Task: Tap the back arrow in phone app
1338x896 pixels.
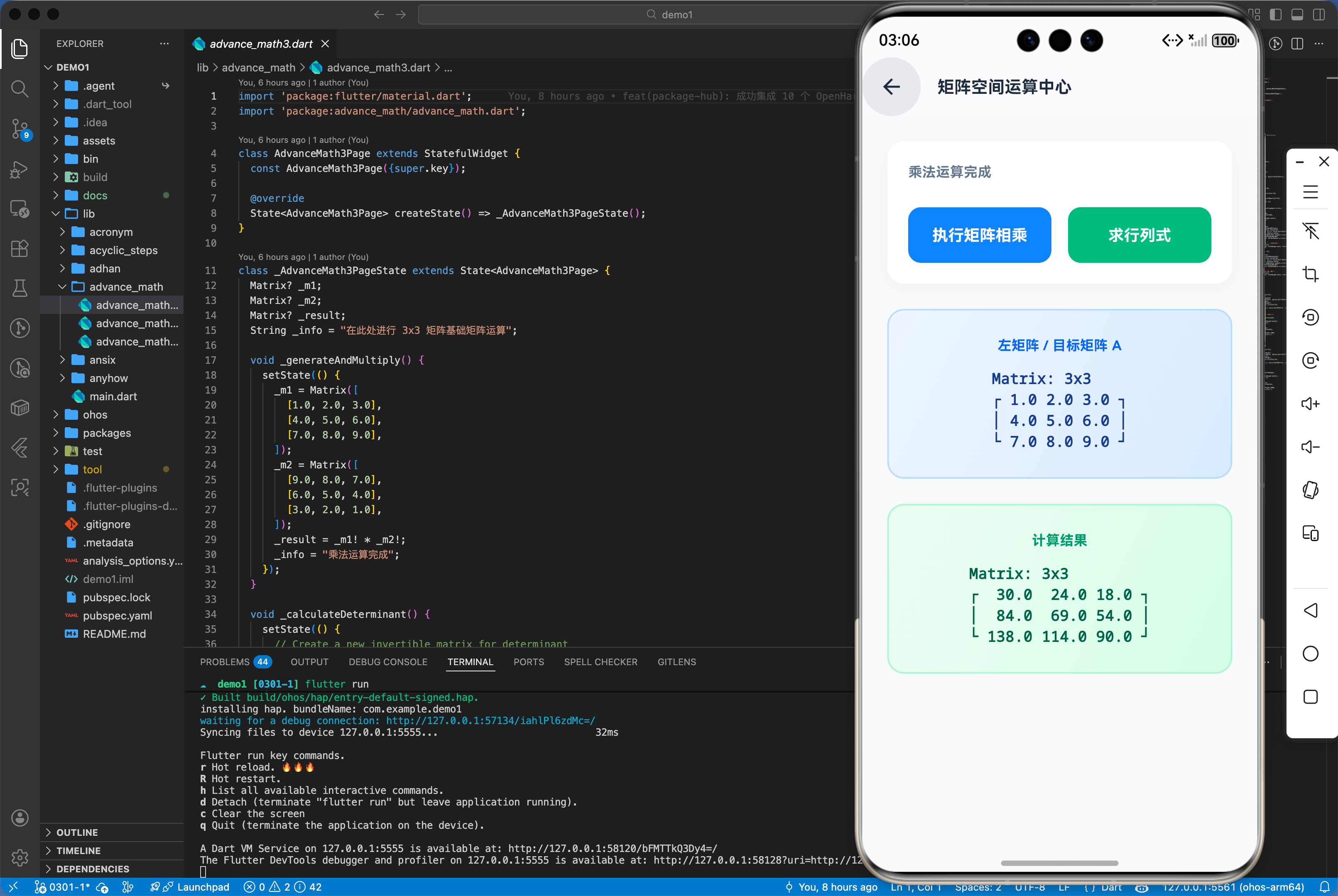Action: pyautogui.click(x=891, y=87)
